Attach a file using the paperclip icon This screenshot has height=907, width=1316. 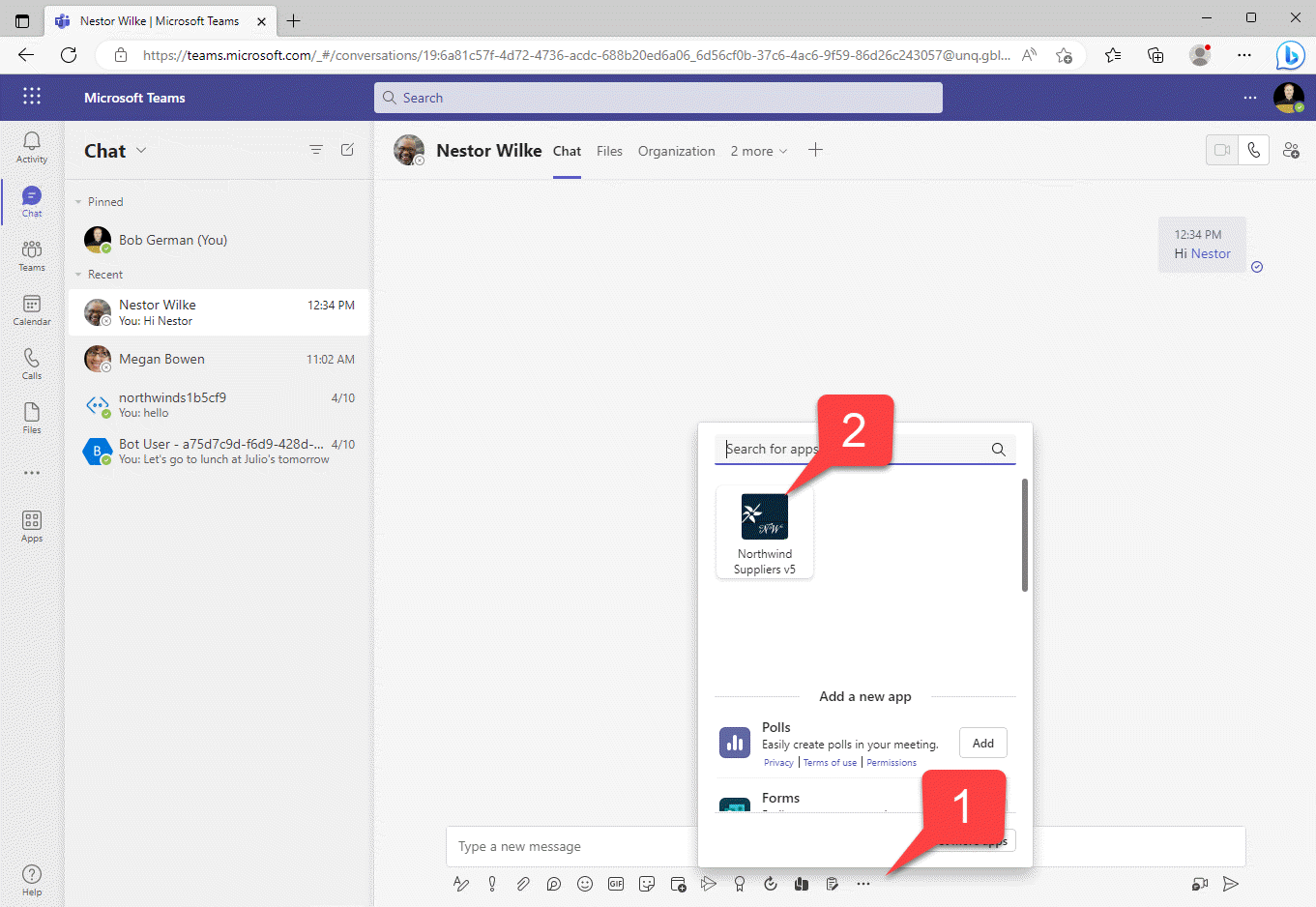coord(523,884)
